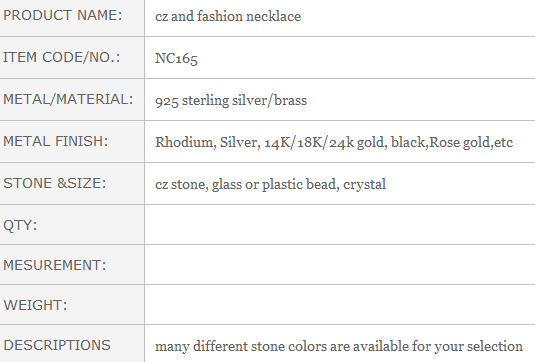Click the QTY label cell

72,225
